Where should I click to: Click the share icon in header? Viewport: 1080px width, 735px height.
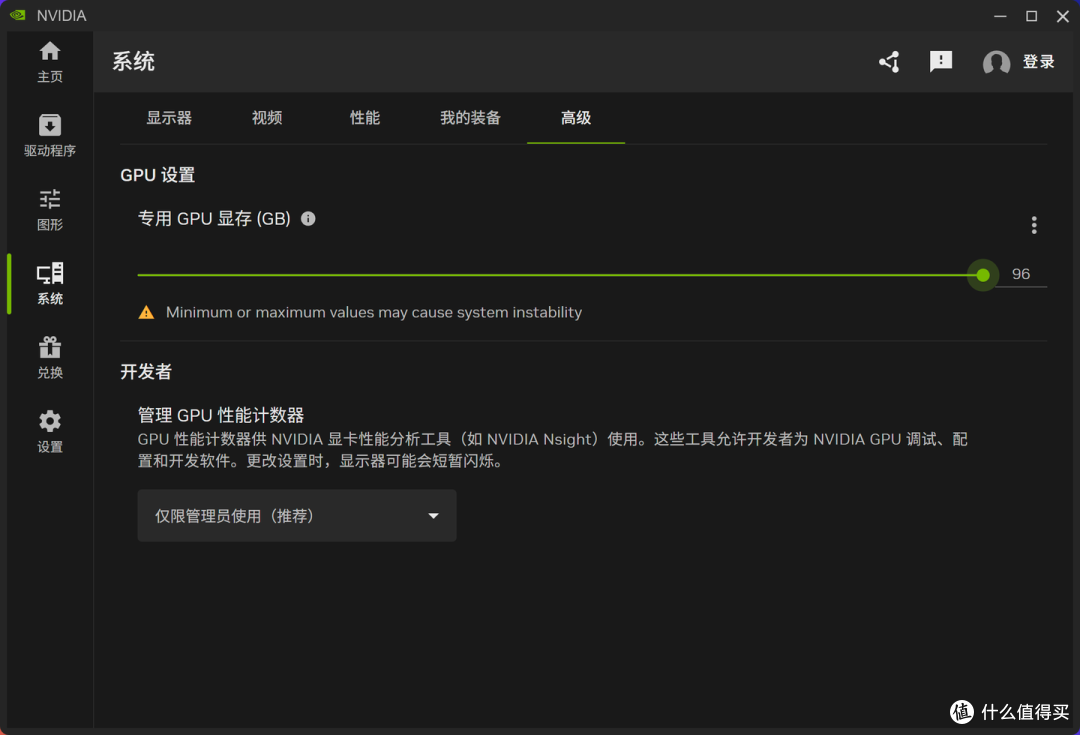(889, 62)
